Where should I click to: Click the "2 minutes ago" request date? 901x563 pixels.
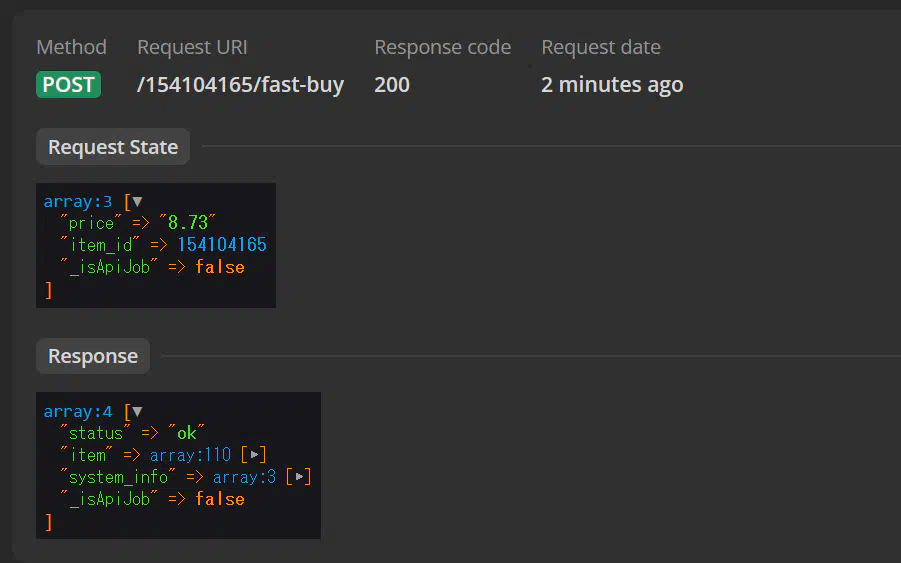[x=612, y=85]
